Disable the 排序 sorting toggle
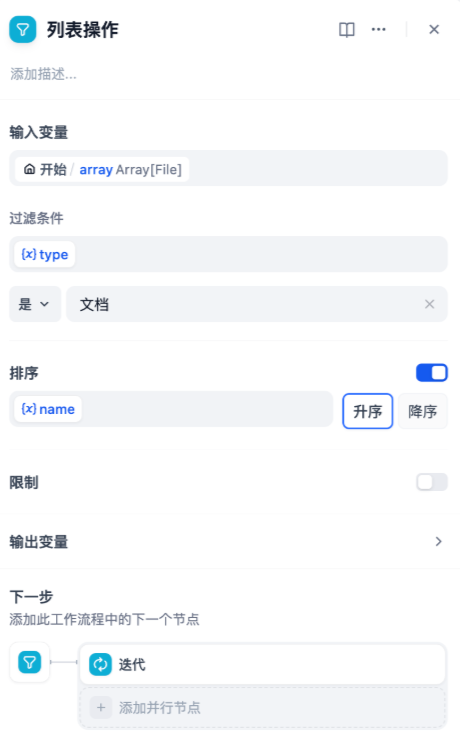Viewport: 460px width, 746px height. (431, 373)
